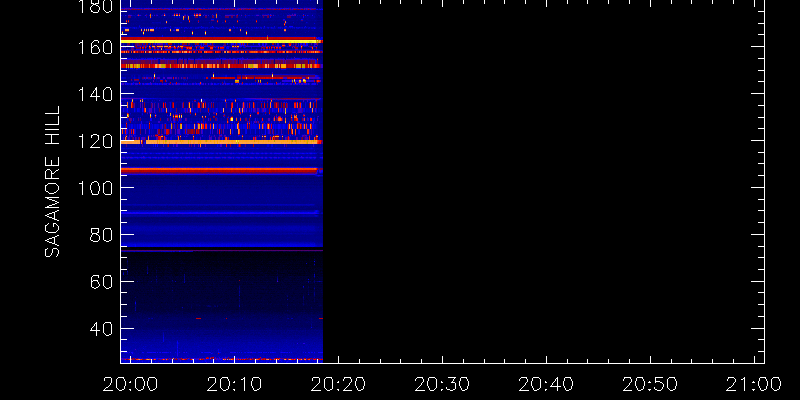Click the red band near 108

point(221,169)
